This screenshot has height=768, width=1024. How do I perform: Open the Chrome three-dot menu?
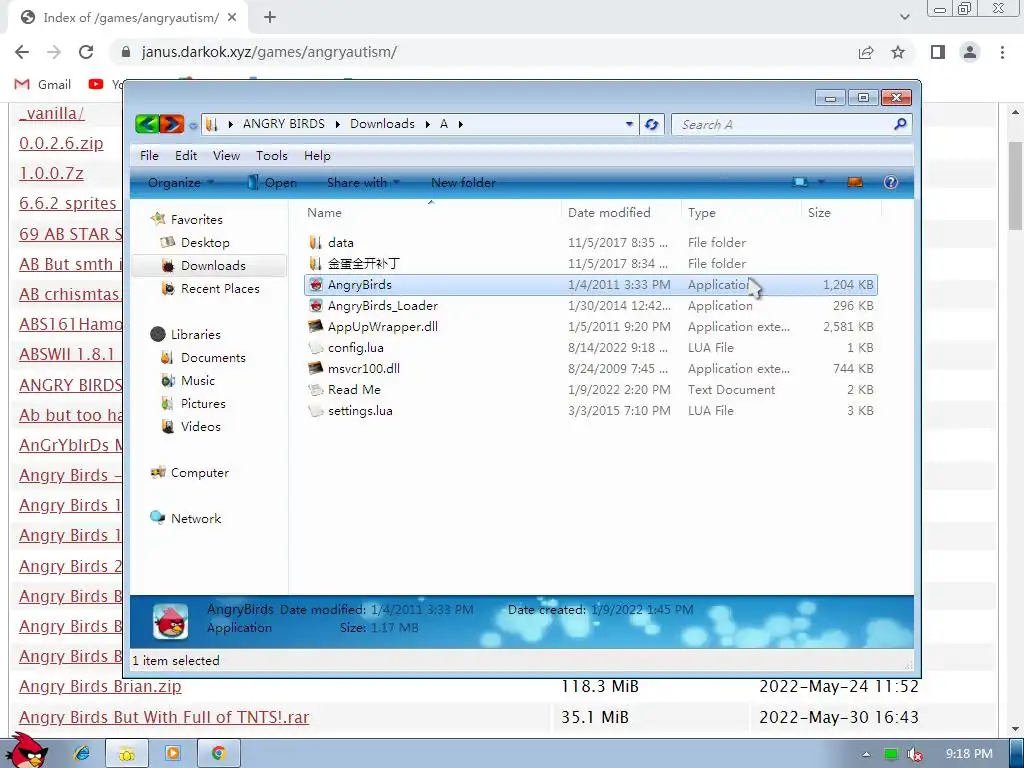coord(1002,52)
